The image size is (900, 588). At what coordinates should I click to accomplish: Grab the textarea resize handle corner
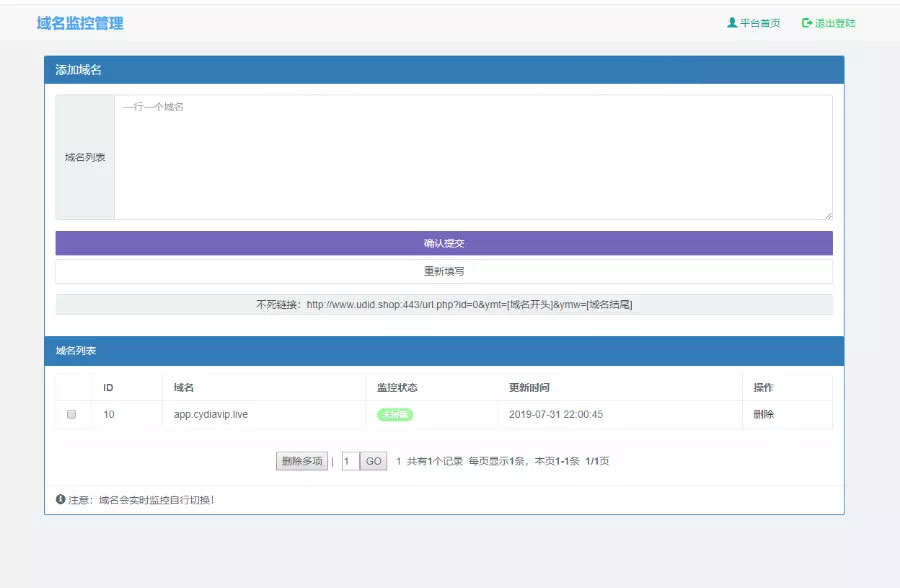(828, 214)
